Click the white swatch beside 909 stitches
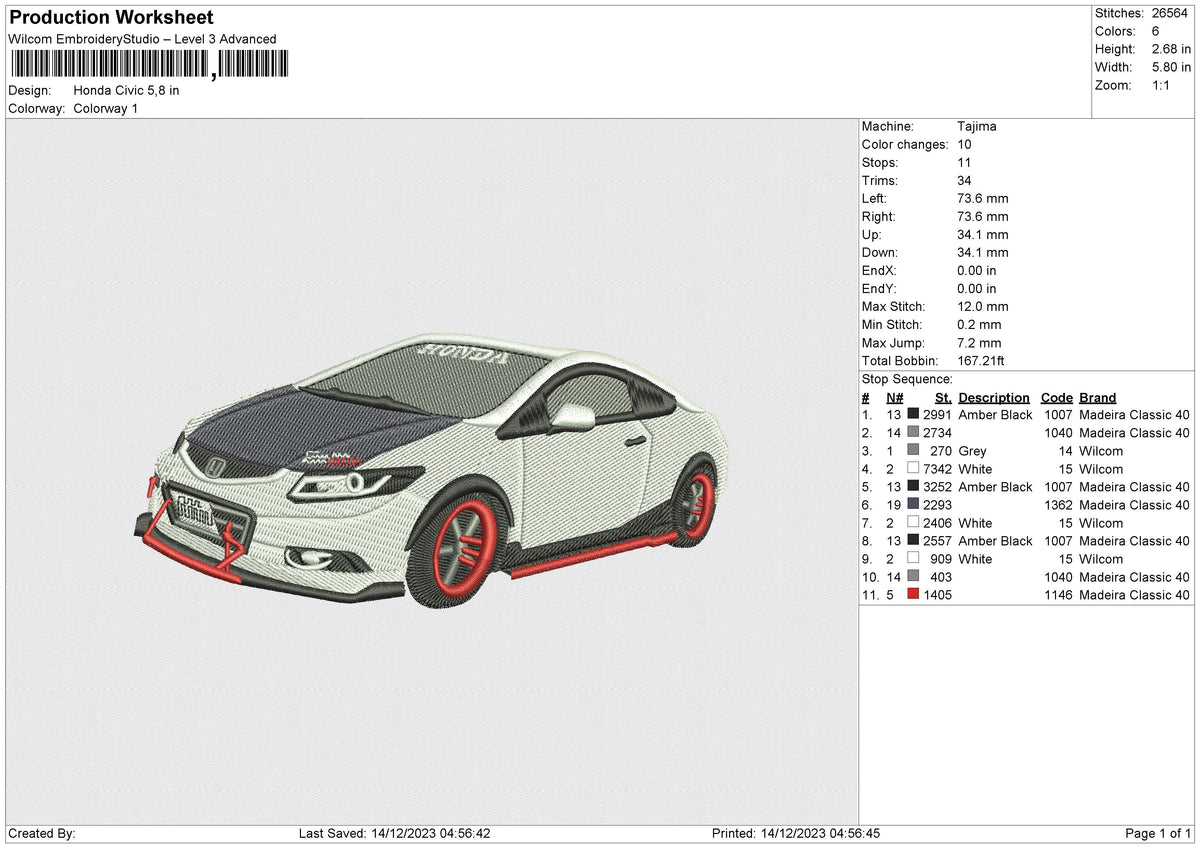This screenshot has height=848, width=1200. pyautogui.click(x=913, y=559)
